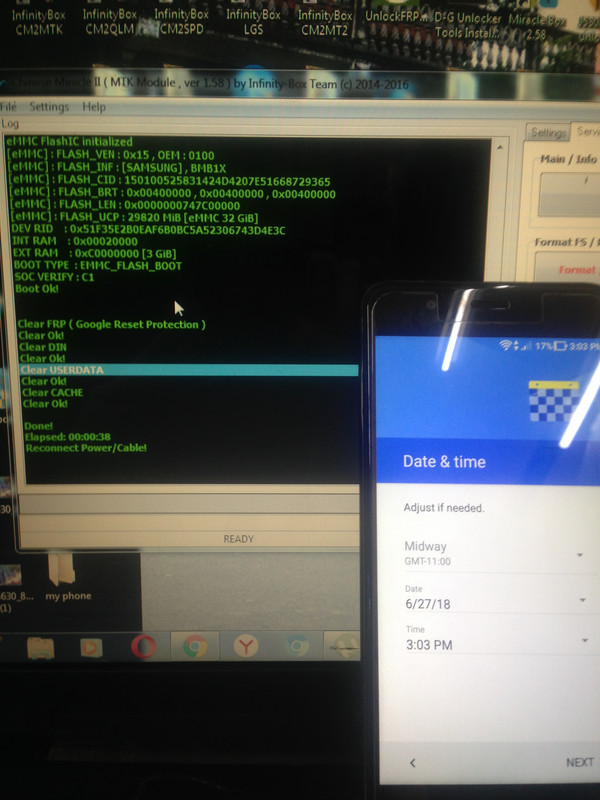Select the "Clear DIN" log line

tap(43, 347)
